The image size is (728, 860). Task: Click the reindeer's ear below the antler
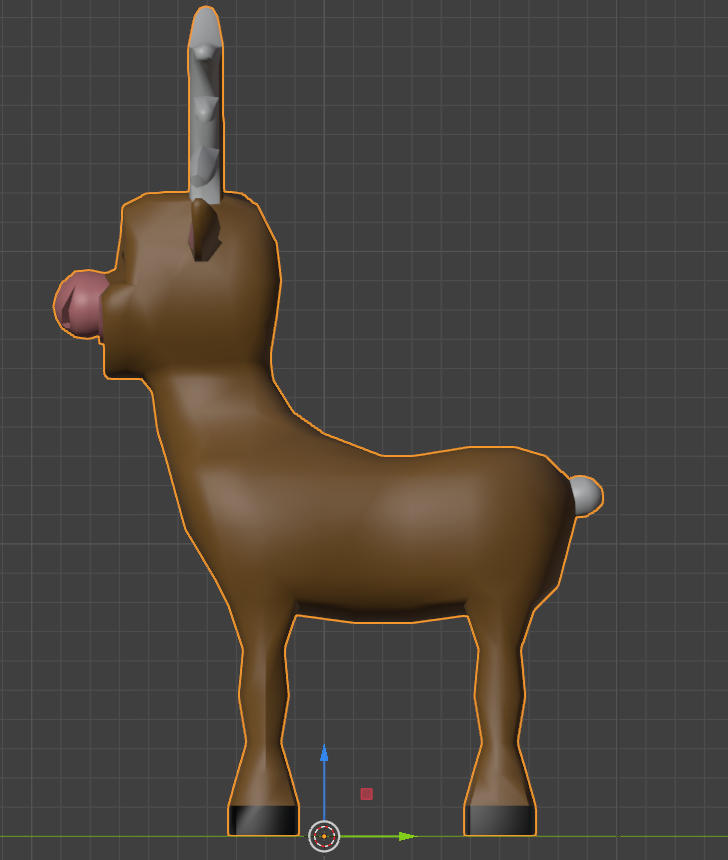coord(204,230)
